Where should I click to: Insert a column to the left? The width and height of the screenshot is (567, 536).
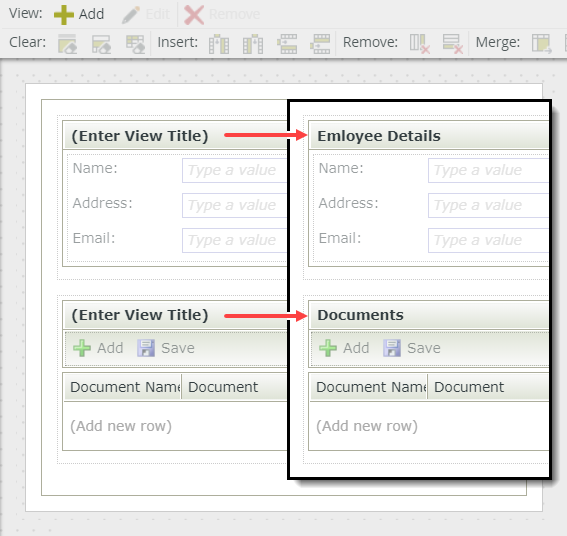pyautogui.click(x=219, y=44)
